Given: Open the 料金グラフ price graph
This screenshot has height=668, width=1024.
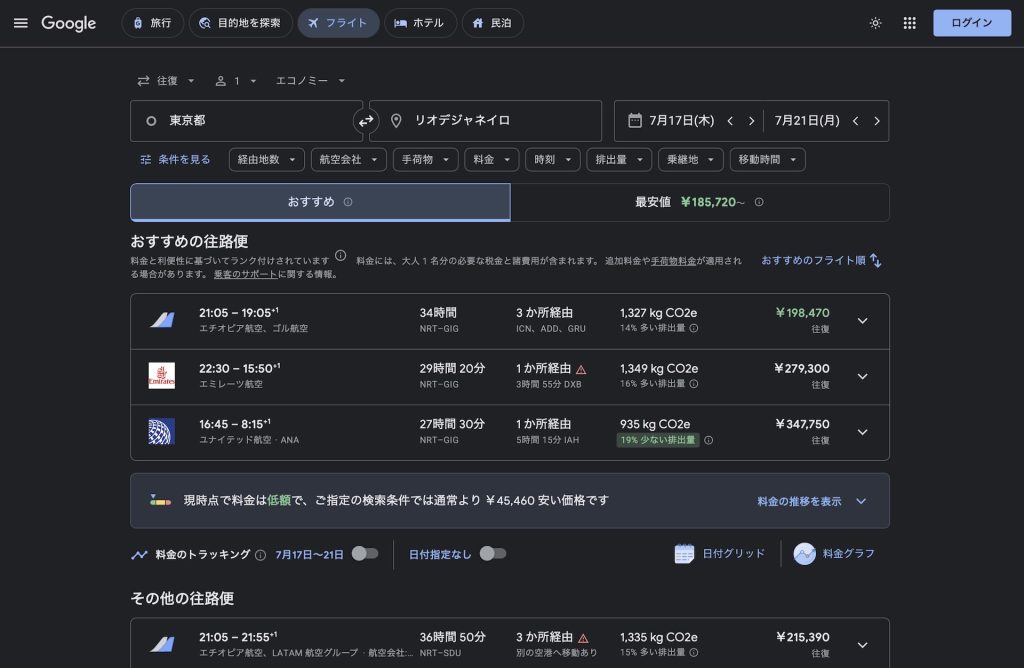Looking at the screenshot, I should 834,553.
